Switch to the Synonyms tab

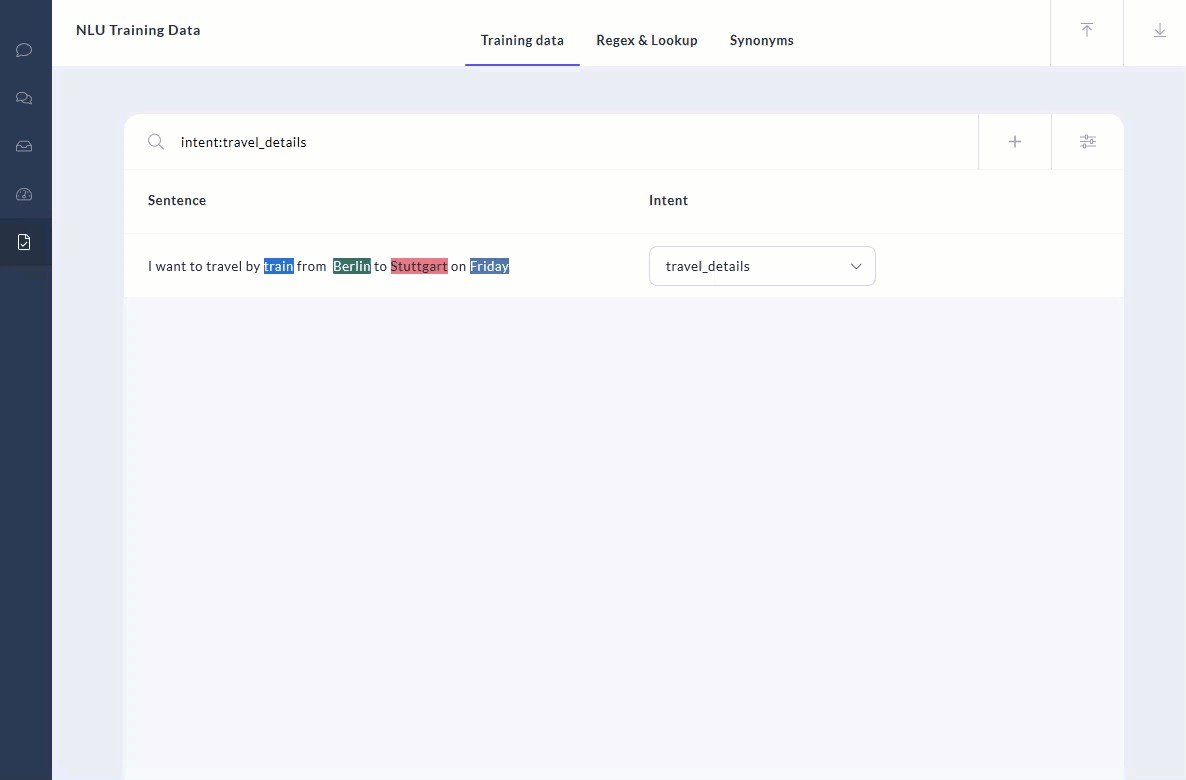coord(762,40)
